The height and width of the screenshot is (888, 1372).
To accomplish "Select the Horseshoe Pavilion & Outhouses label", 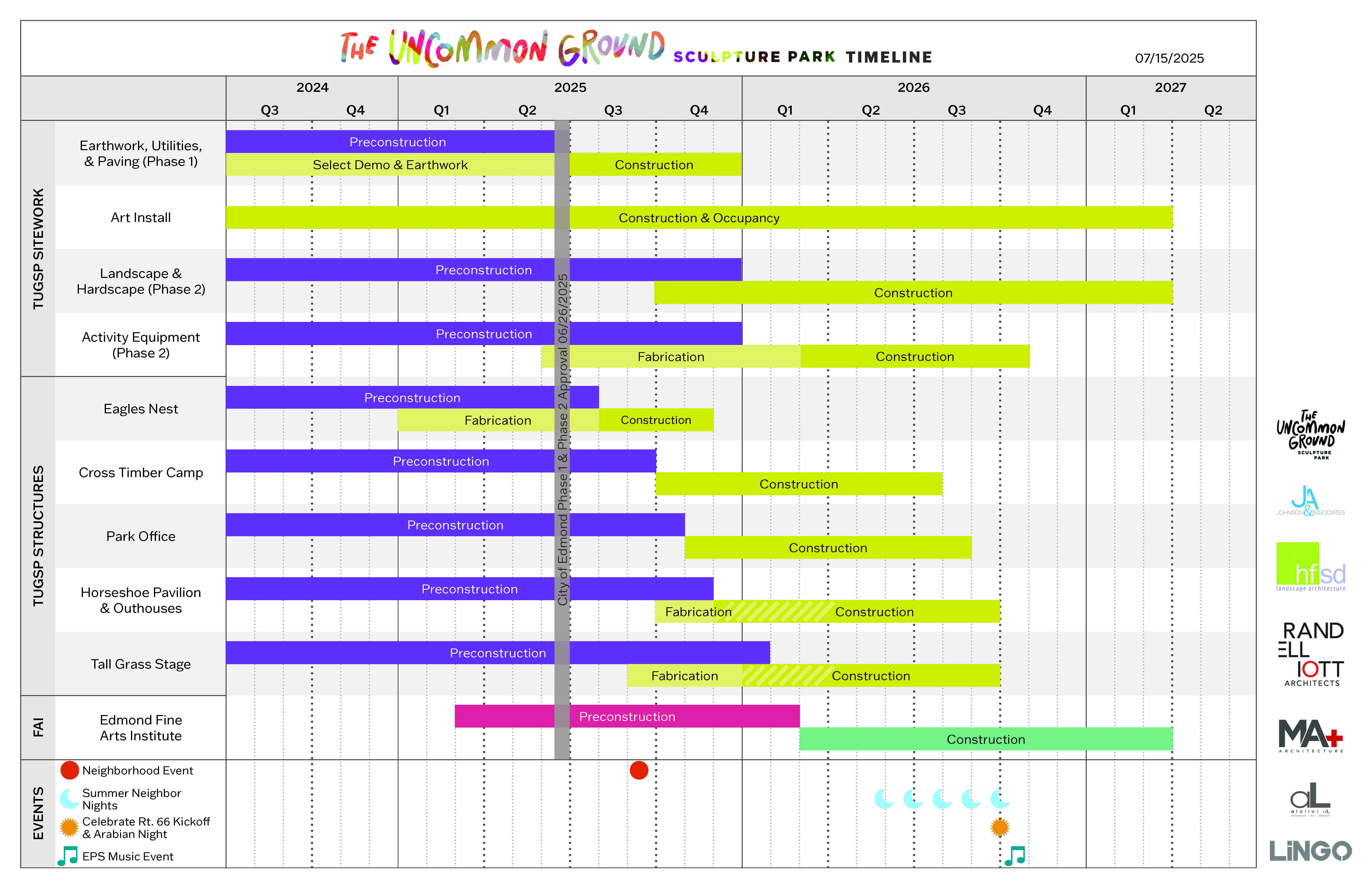I will coord(141,600).
